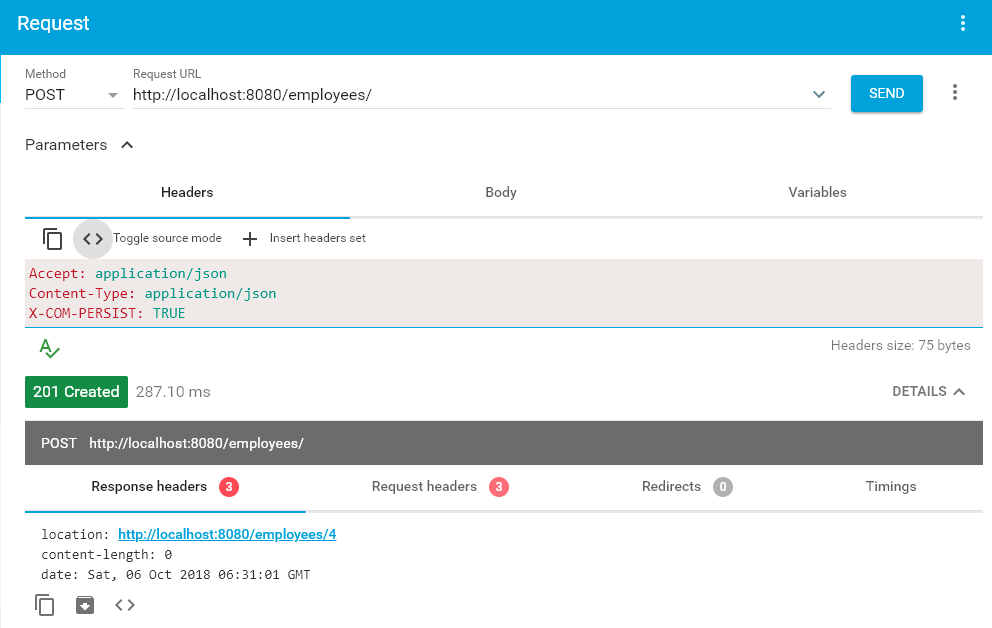Click the SEND button
Image resolution: width=992 pixels, height=628 pixels.
pyautogui.click(x=886, y=92)
